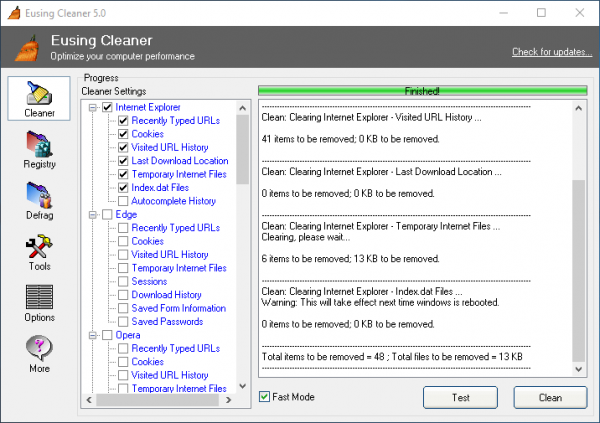Screen dimensions: 600x423
Task: Click the log panel scroll up arrow
Action: pos(579,108)
